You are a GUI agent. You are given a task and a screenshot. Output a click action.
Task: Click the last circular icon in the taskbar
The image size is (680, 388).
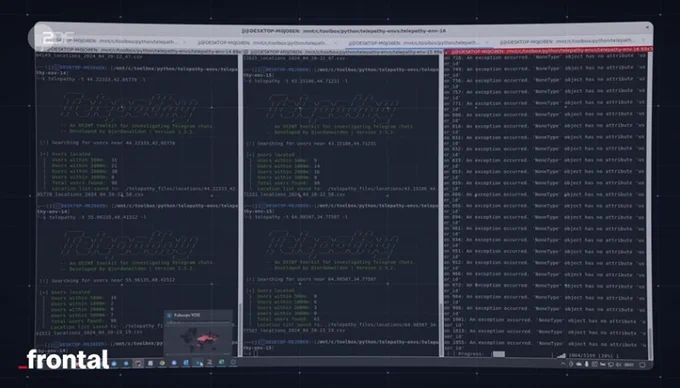point(233,362)
